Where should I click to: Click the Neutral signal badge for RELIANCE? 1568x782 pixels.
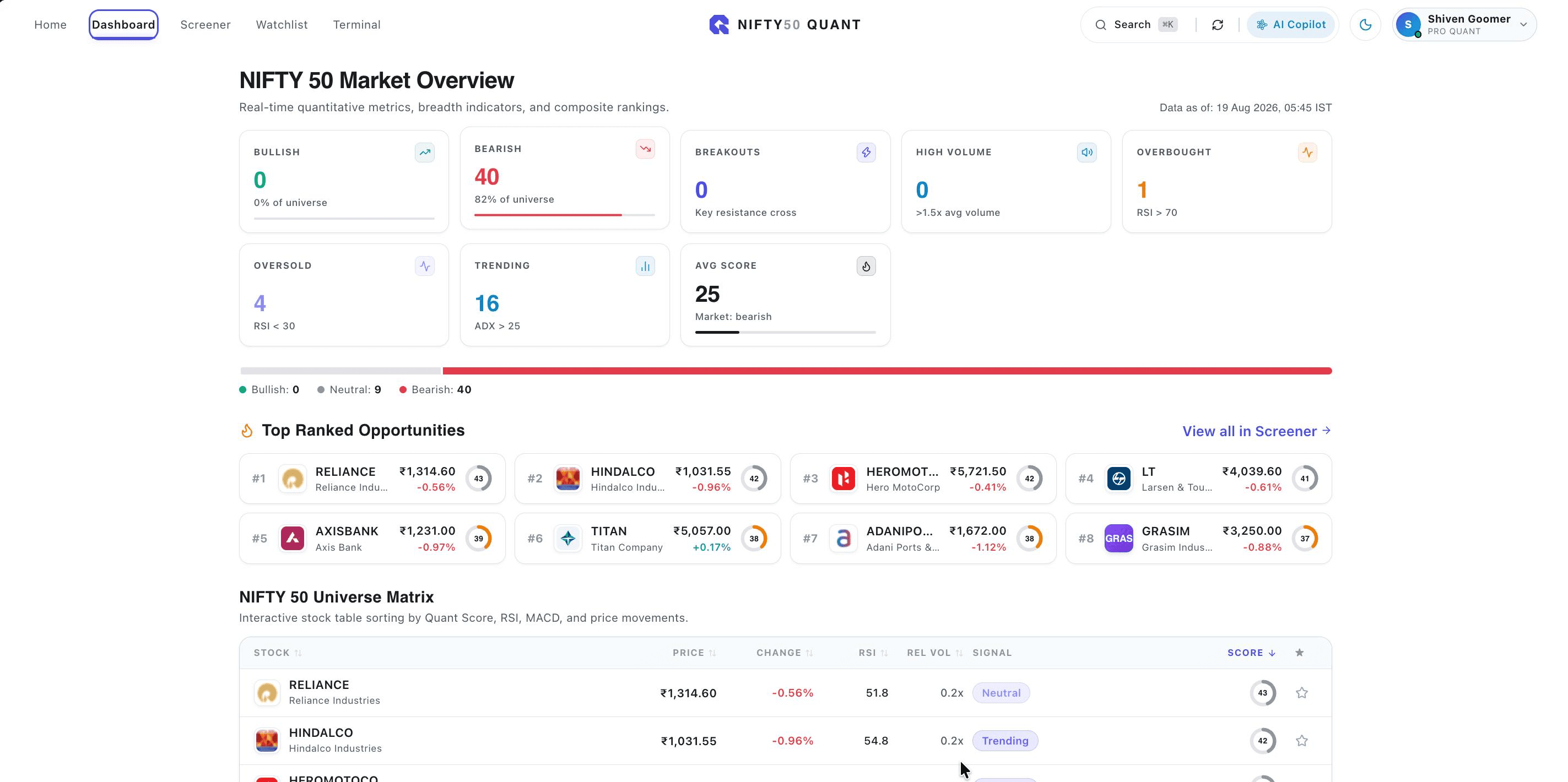(x=1001, y=693)
